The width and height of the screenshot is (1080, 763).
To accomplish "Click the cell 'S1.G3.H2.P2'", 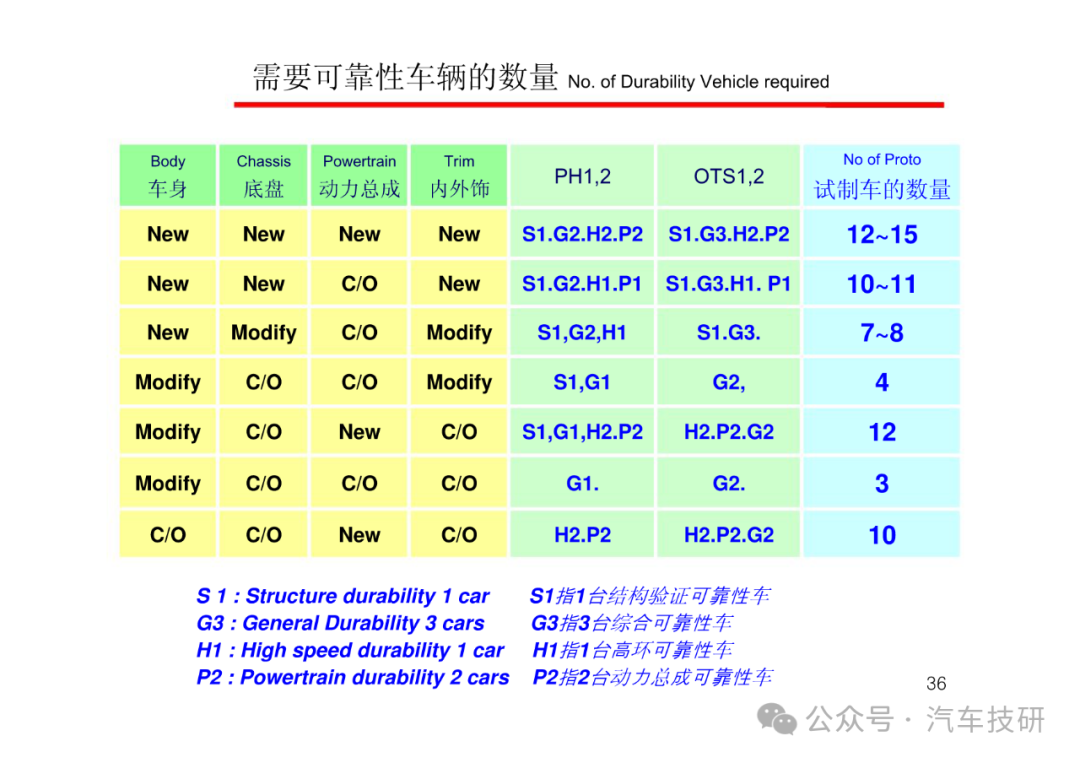I will tap(729, 234).
